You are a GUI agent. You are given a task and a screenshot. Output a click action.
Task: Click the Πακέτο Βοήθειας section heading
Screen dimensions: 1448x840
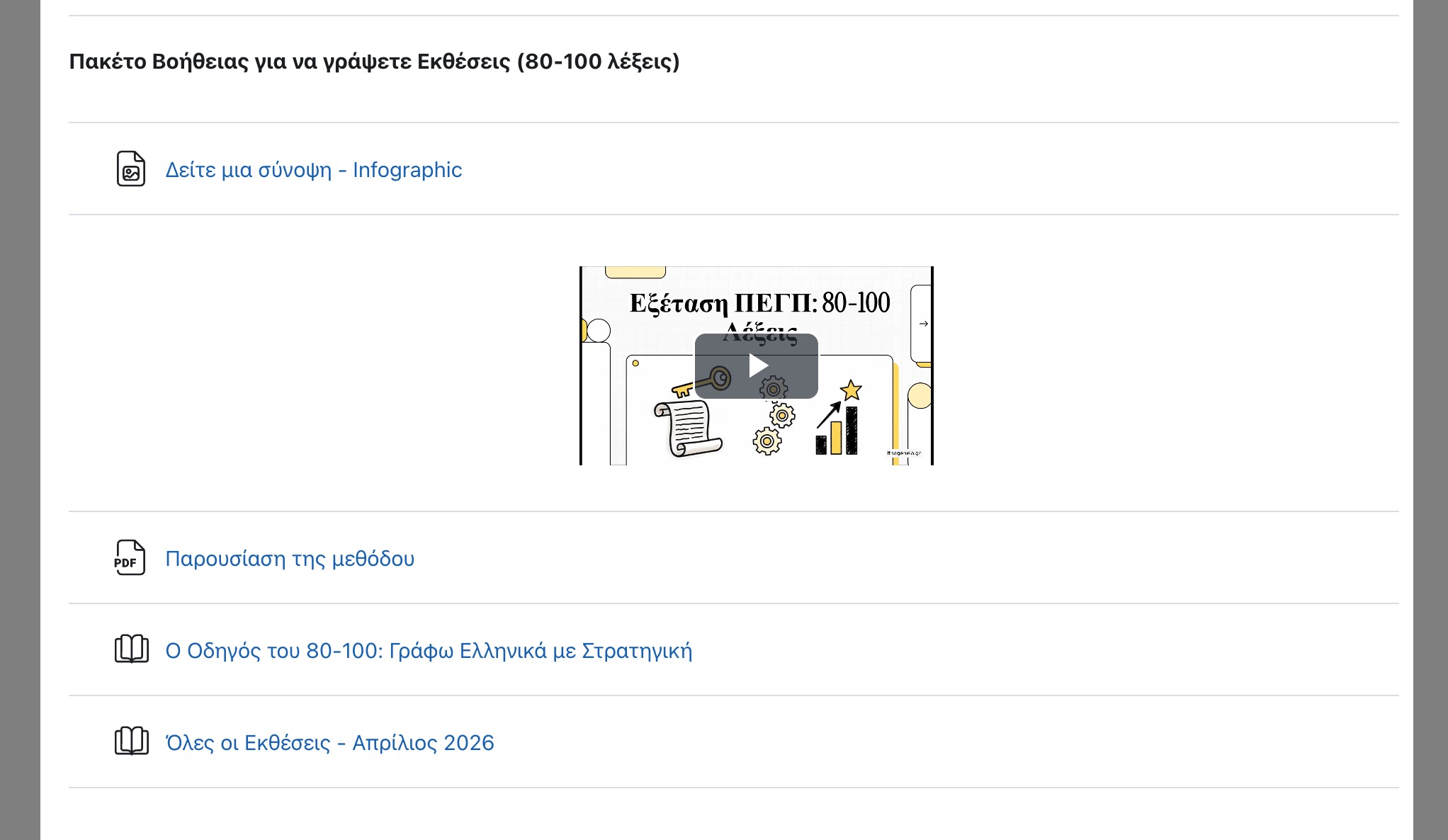[374, 62]
